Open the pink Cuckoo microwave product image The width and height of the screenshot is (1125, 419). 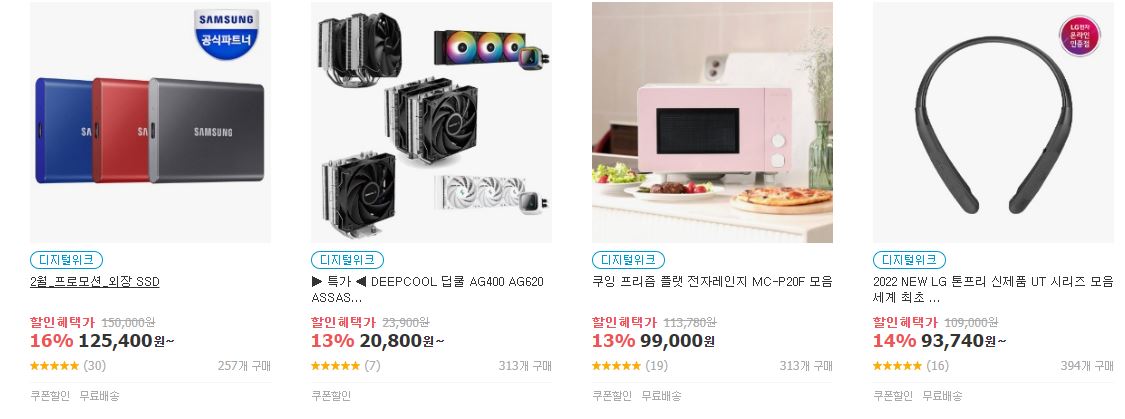(712, 122)
